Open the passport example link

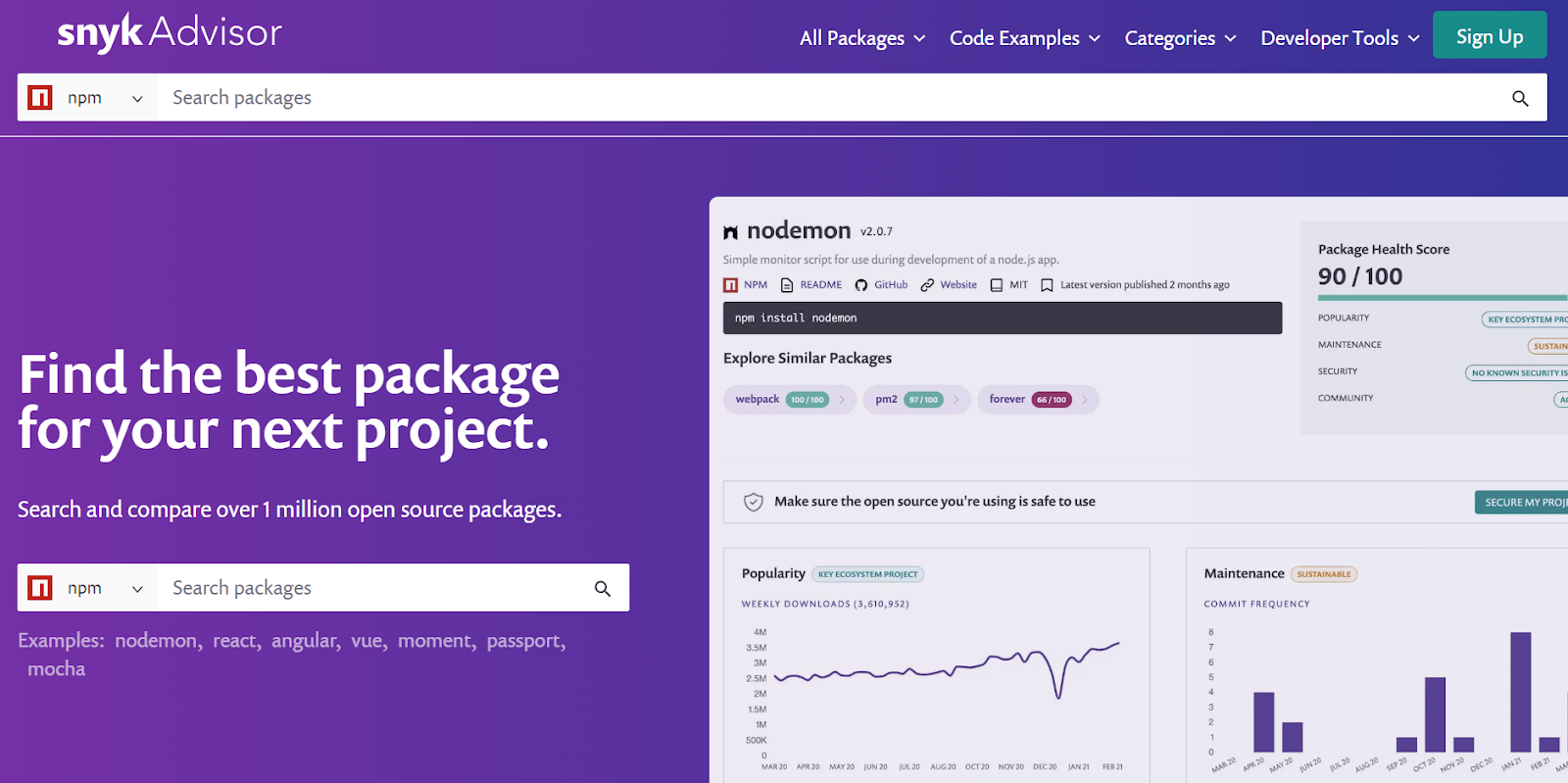point(524,641)
